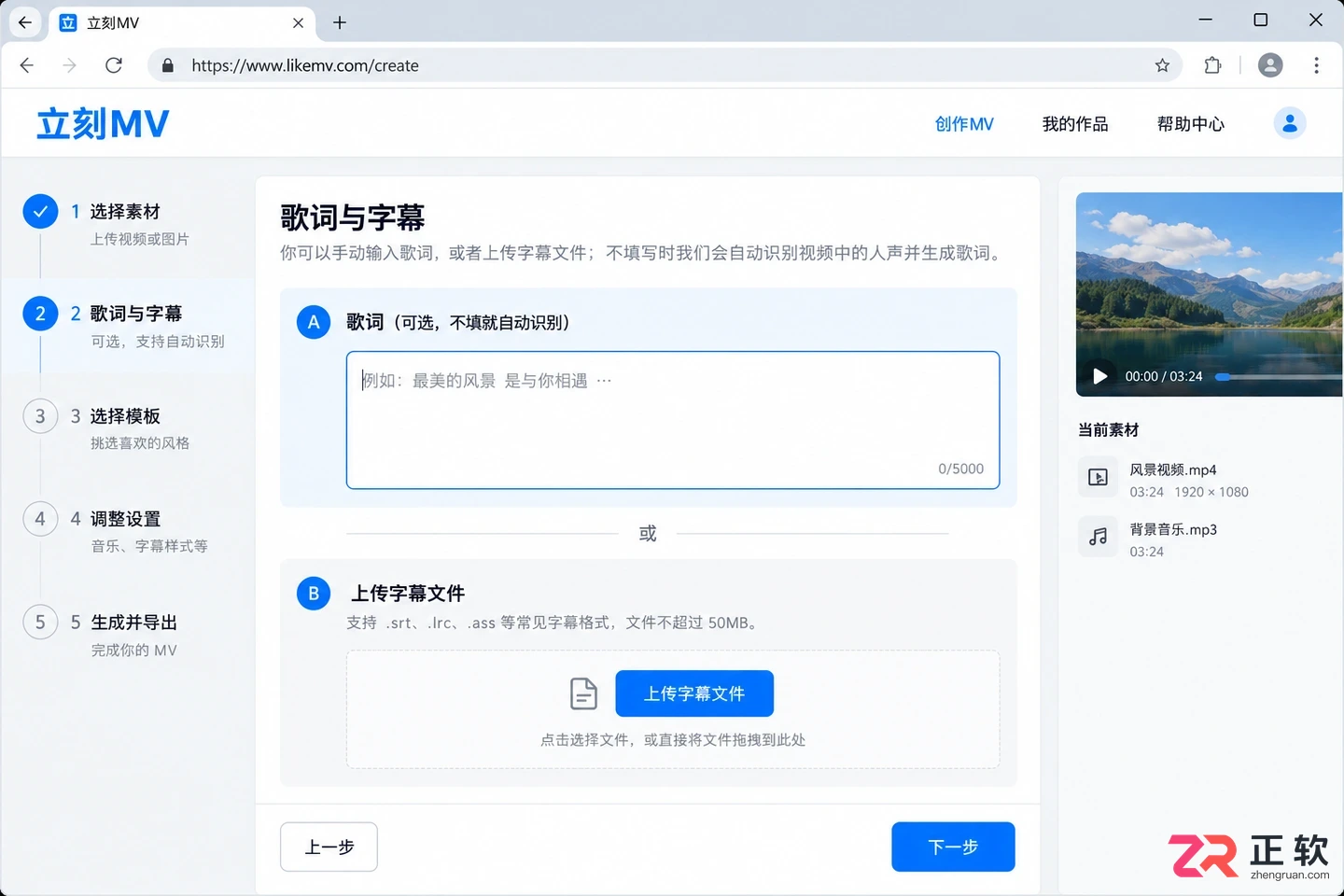The image size is (1344, 896).
Task: Click the 立刻MV logo
Action: 103,123
